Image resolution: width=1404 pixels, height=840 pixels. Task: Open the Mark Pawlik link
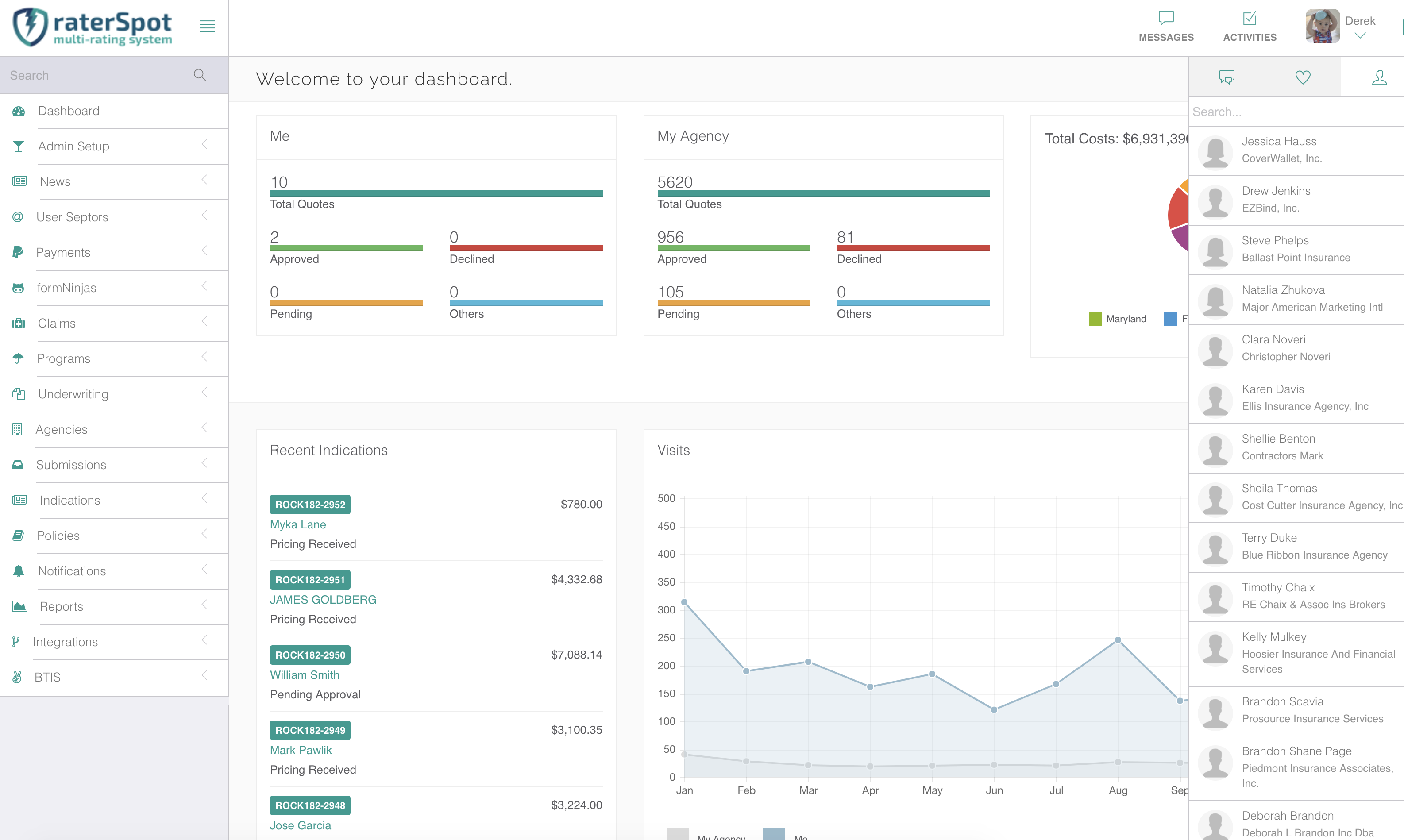pyautogui.click(x=301, y=751)
